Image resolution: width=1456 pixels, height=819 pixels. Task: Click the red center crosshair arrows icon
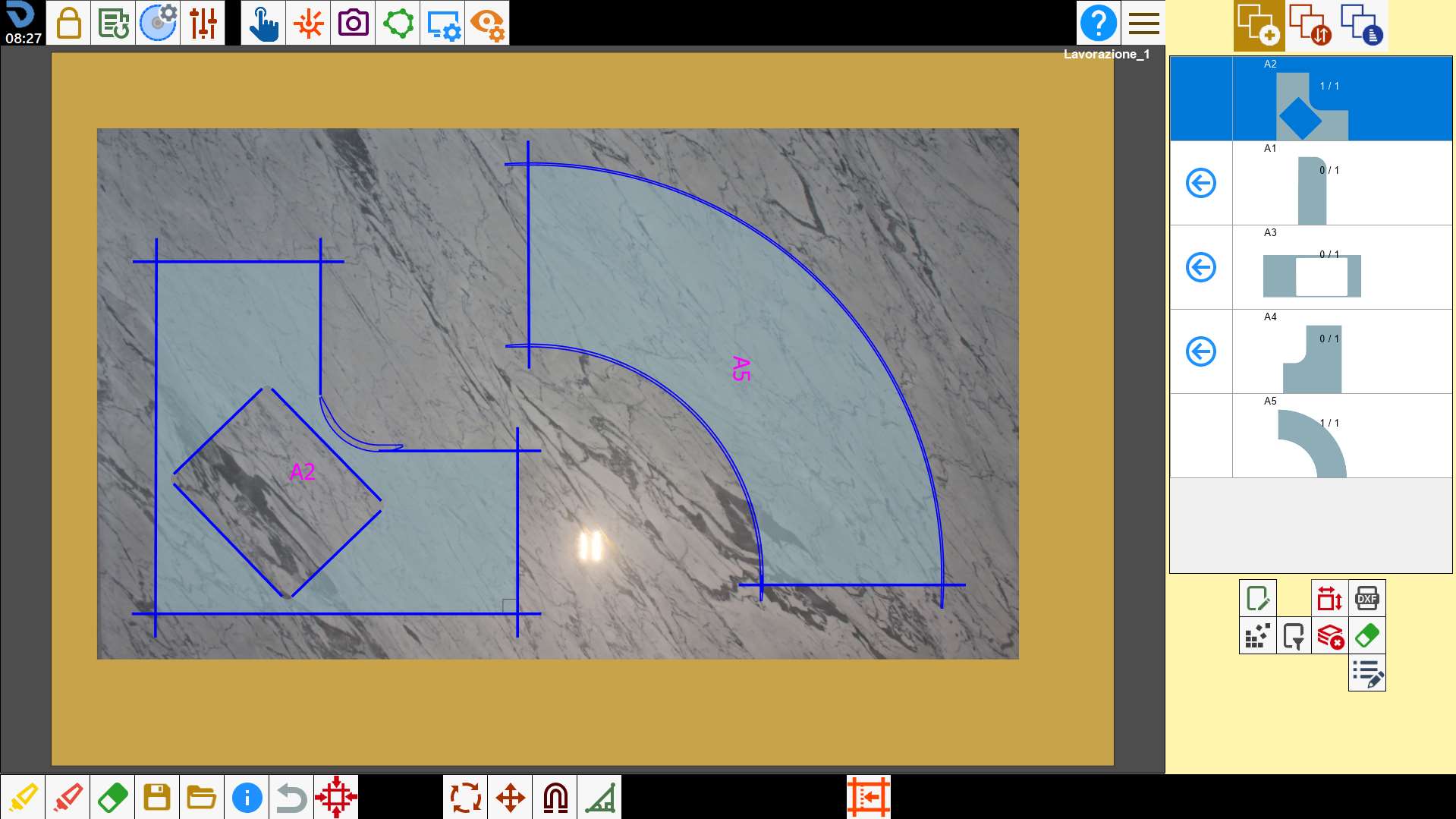(x=336, y=797)
